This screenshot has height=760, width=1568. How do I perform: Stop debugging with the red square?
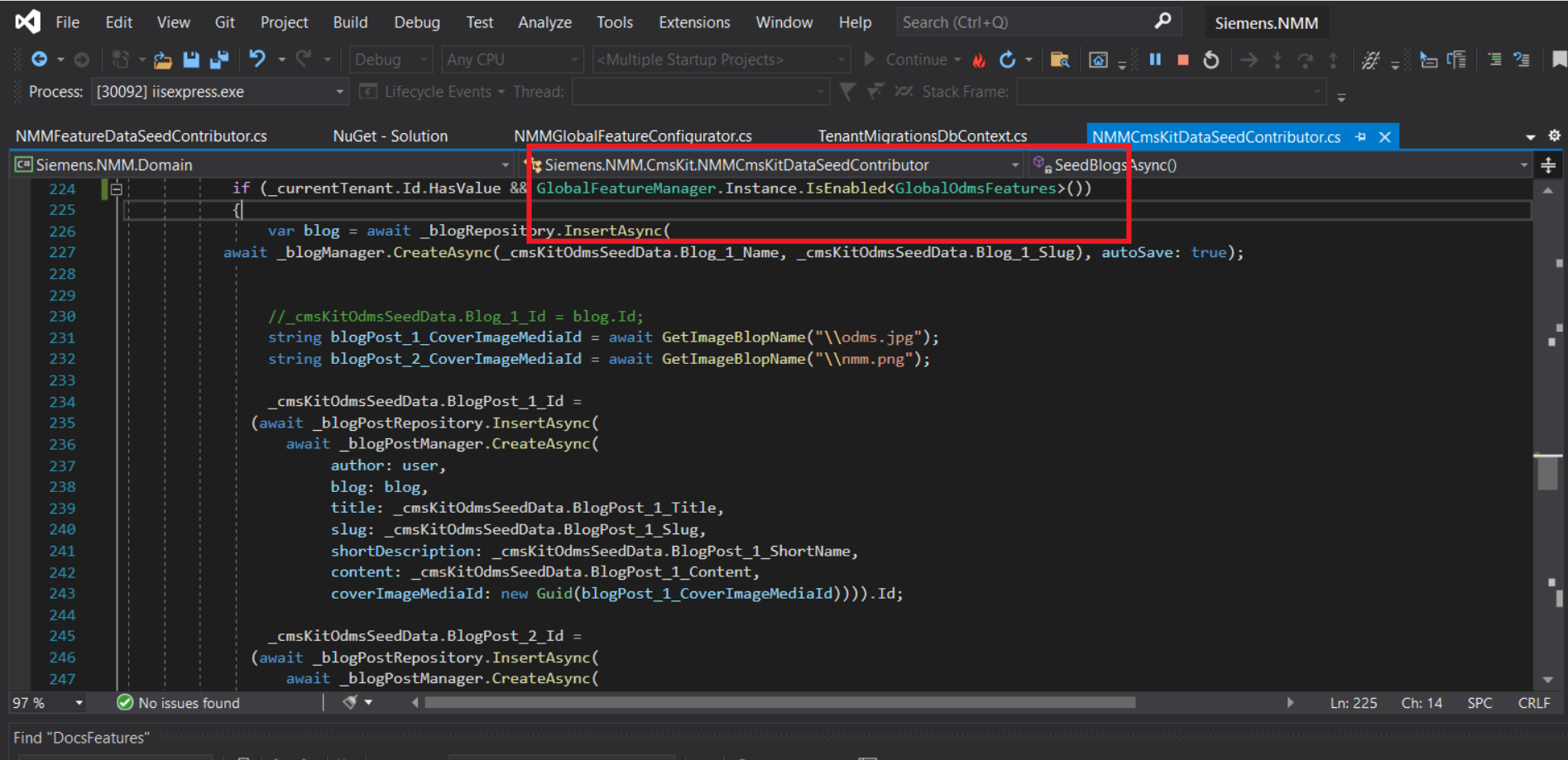1183,60
